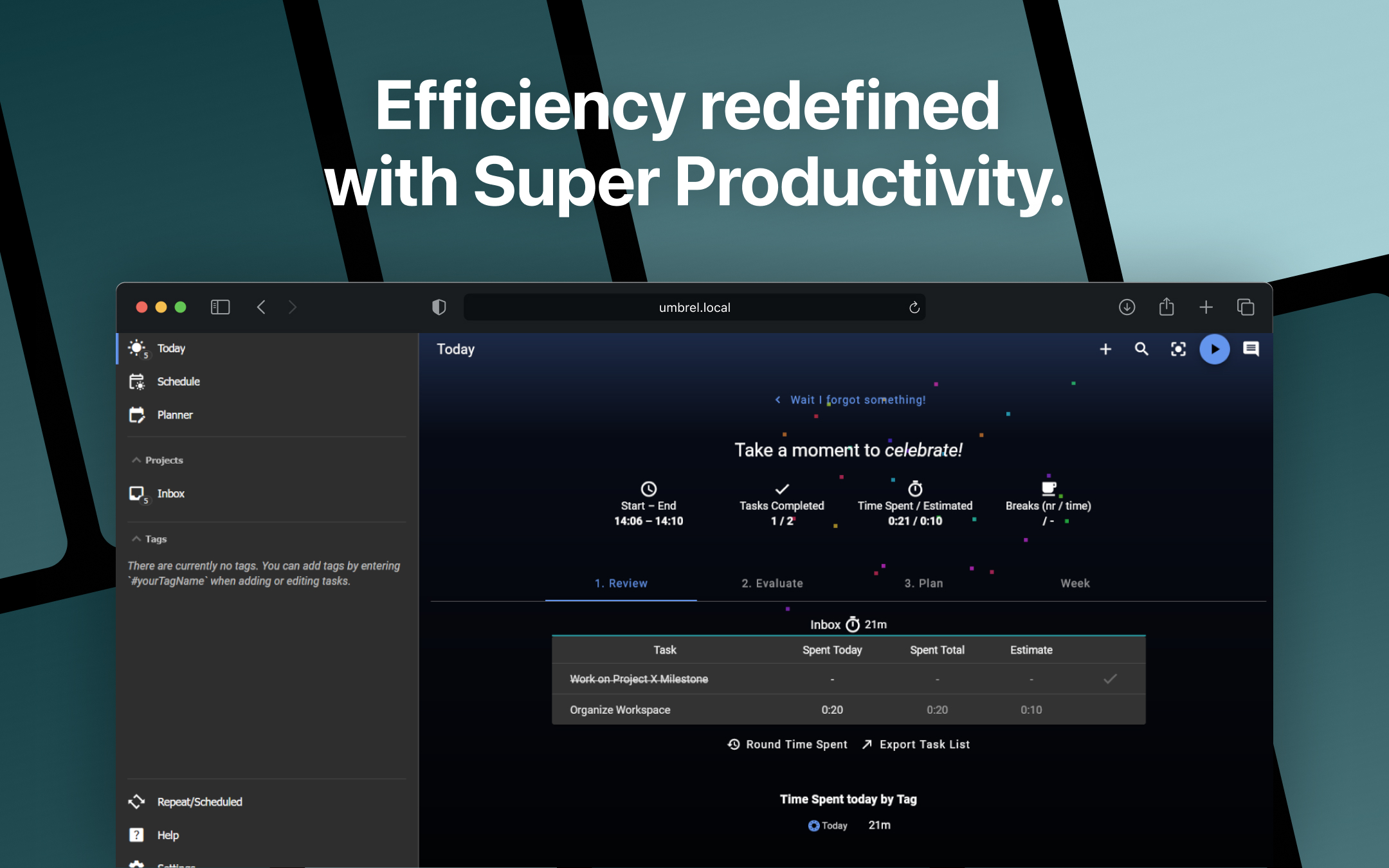Select the Today view in the sidebar

(170, 348)
